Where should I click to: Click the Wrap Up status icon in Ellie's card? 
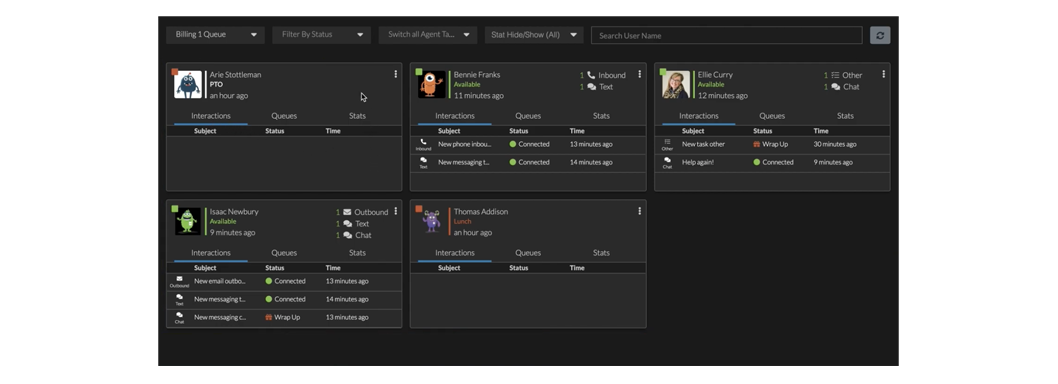click(x=756, y=144)
